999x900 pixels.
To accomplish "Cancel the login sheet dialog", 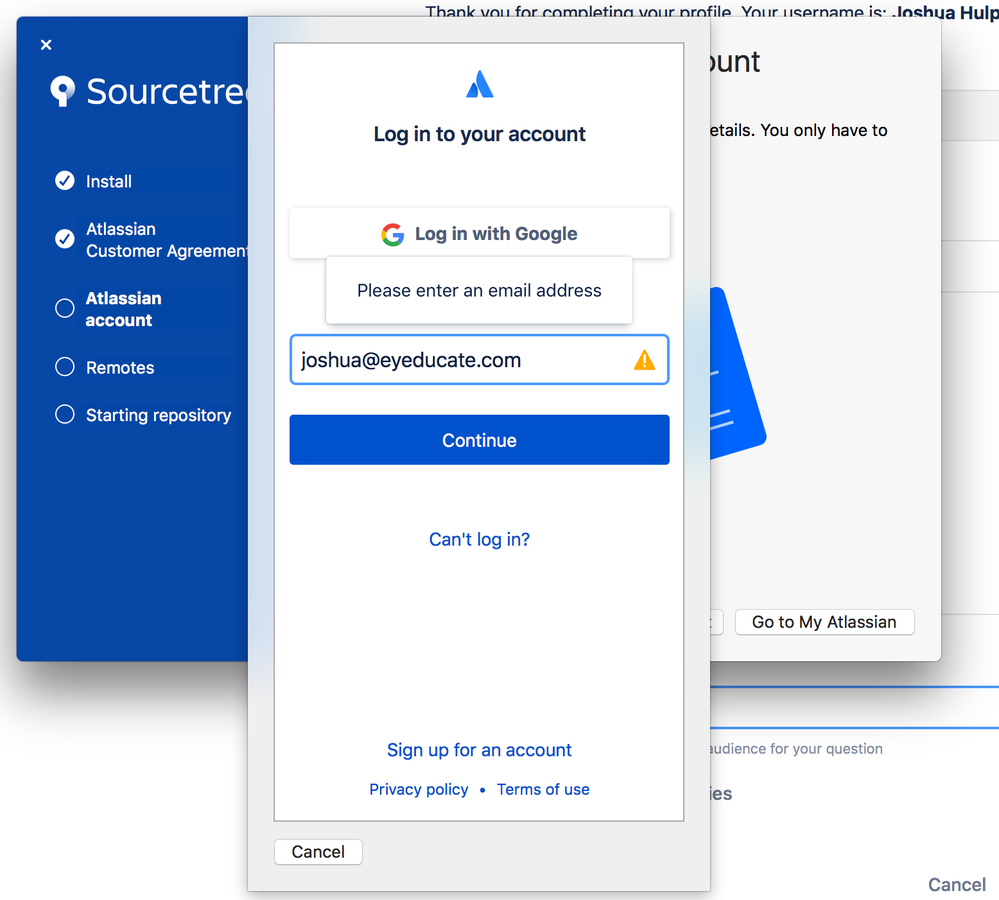I will [318, 852].
